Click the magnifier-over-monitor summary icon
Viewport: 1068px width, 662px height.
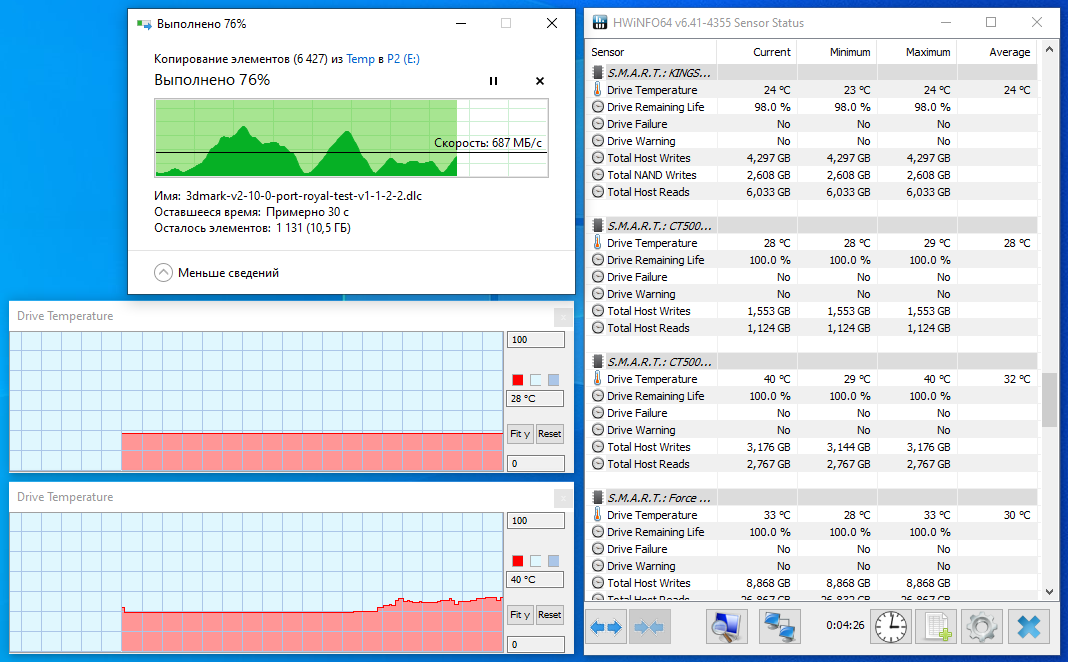coord(727,626)
